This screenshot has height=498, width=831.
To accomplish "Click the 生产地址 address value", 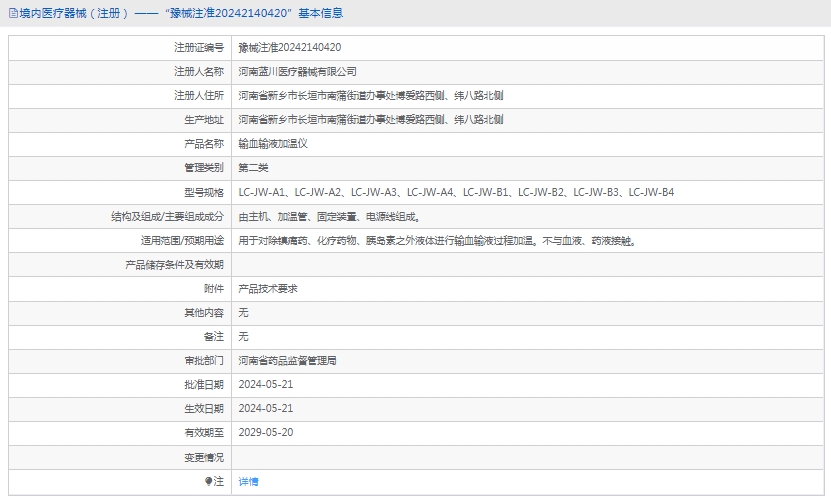I will 370,120.
